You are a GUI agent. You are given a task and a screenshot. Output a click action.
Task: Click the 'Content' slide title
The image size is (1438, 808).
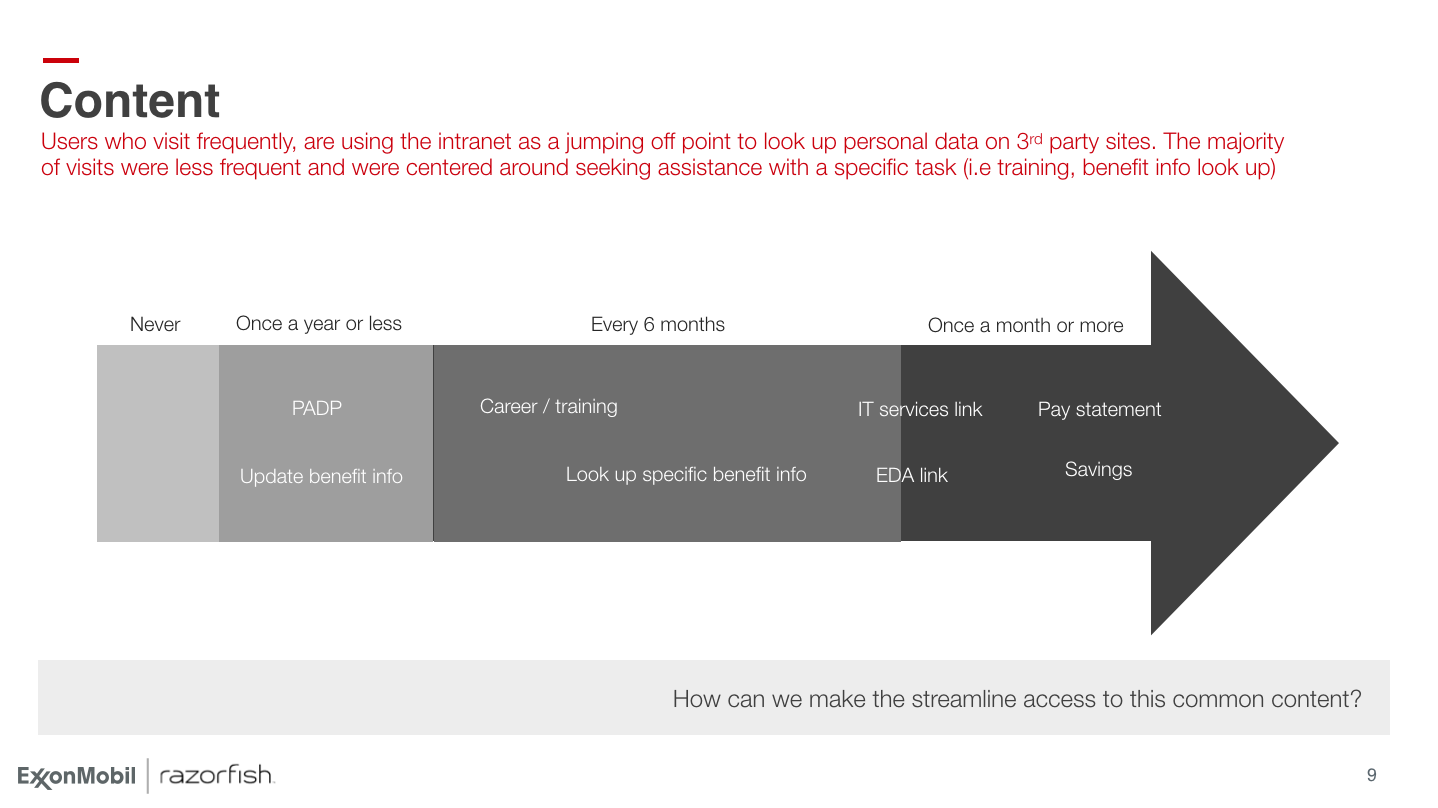[130, 101]
